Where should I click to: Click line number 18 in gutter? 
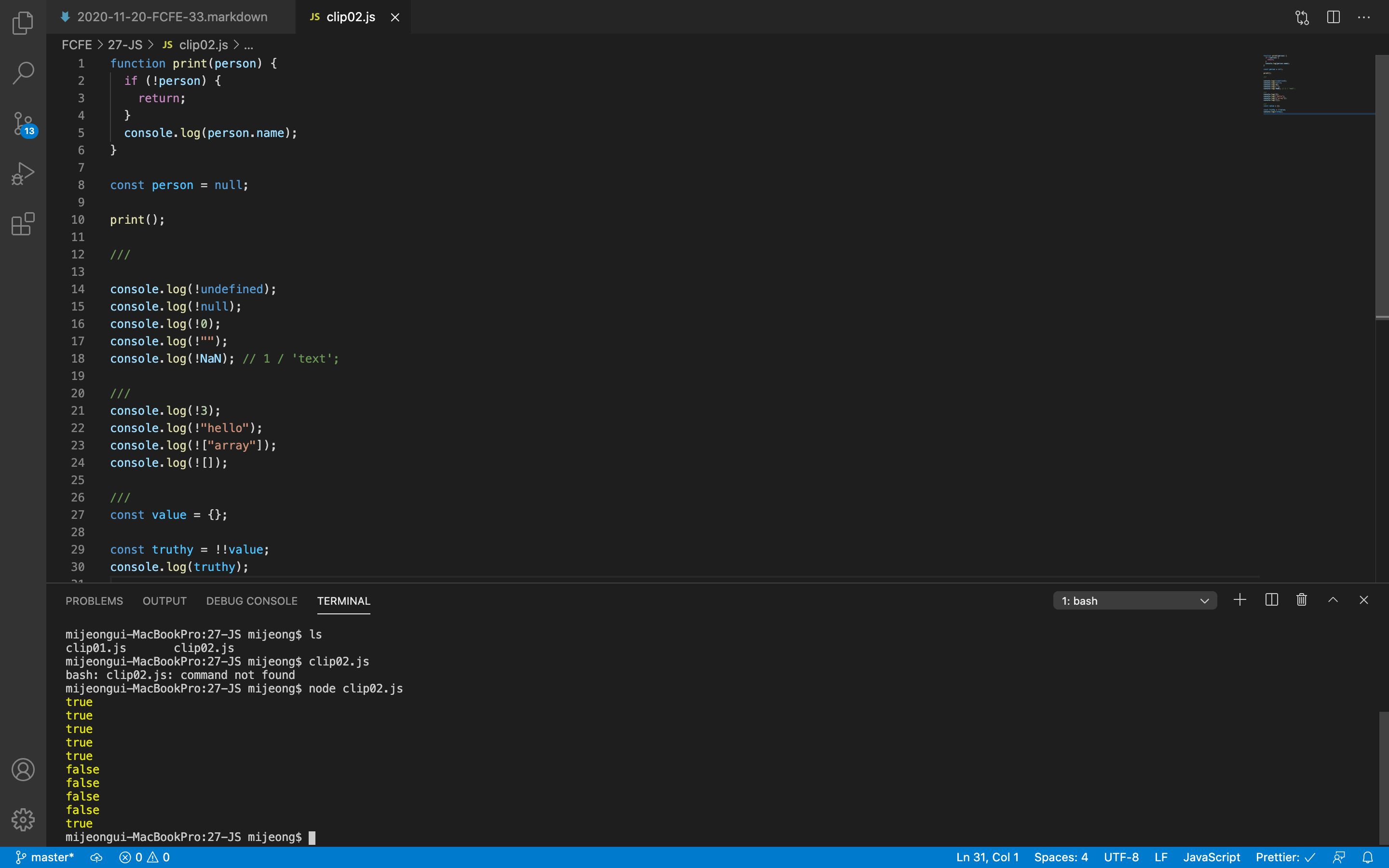pos(78,358)
